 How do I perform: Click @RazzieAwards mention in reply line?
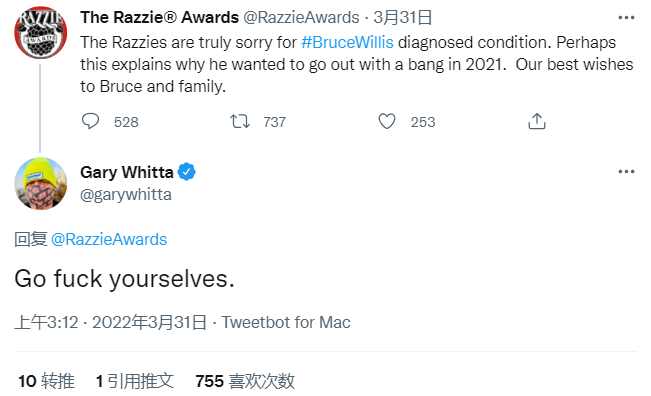click(109, 240)
